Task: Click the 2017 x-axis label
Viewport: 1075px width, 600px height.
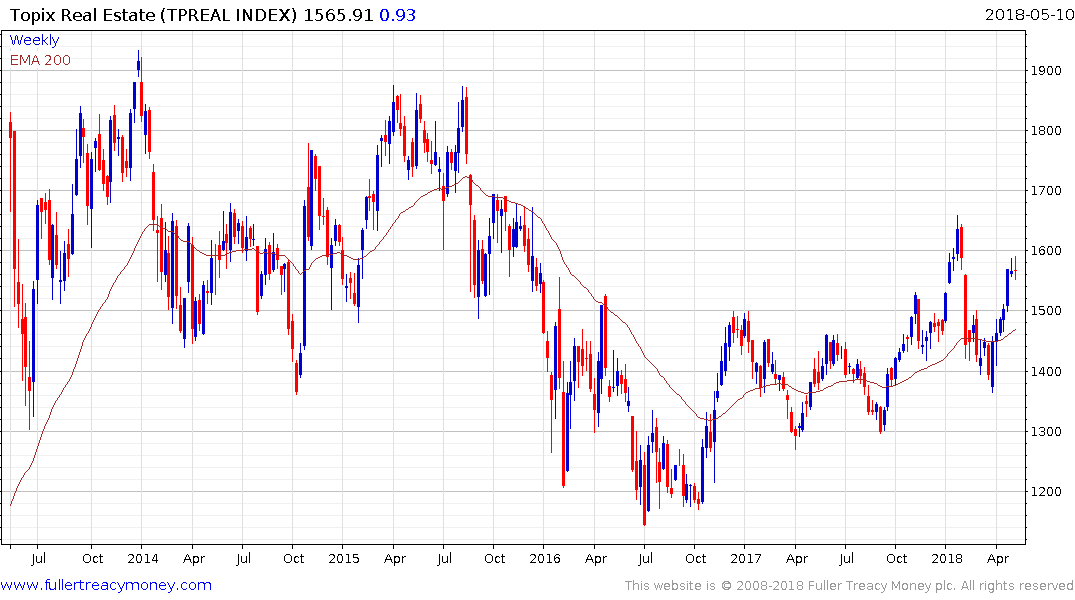Action: pyautogui.click(x=746, y=558)
